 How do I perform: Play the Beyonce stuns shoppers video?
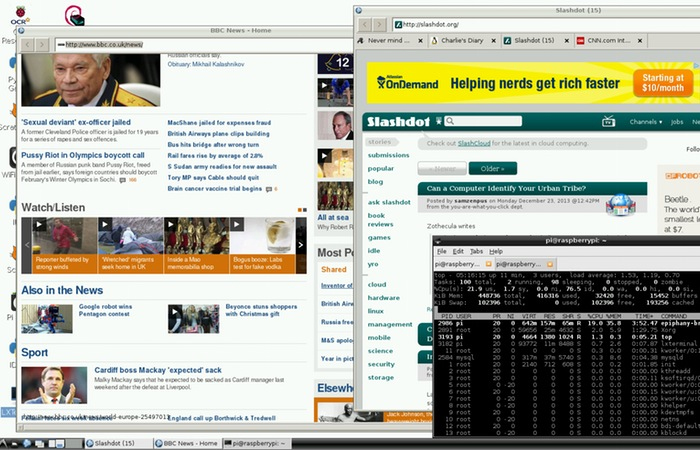[x=175, y=311]
